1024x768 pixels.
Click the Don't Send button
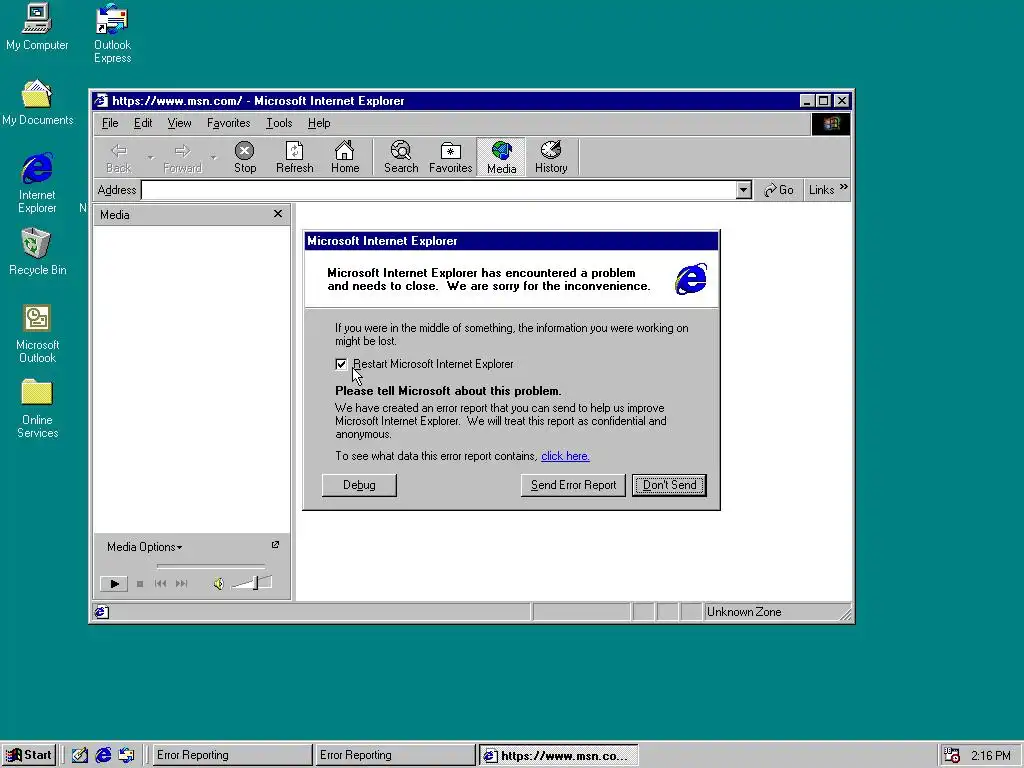[669, 485]
